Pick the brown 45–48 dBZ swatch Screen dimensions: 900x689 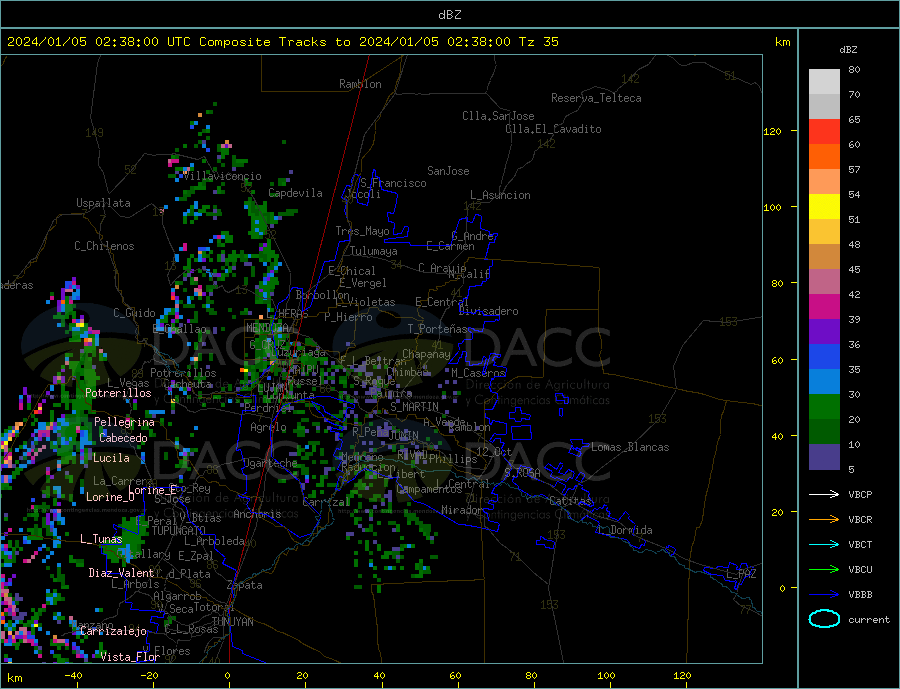(x=824, y=257)
